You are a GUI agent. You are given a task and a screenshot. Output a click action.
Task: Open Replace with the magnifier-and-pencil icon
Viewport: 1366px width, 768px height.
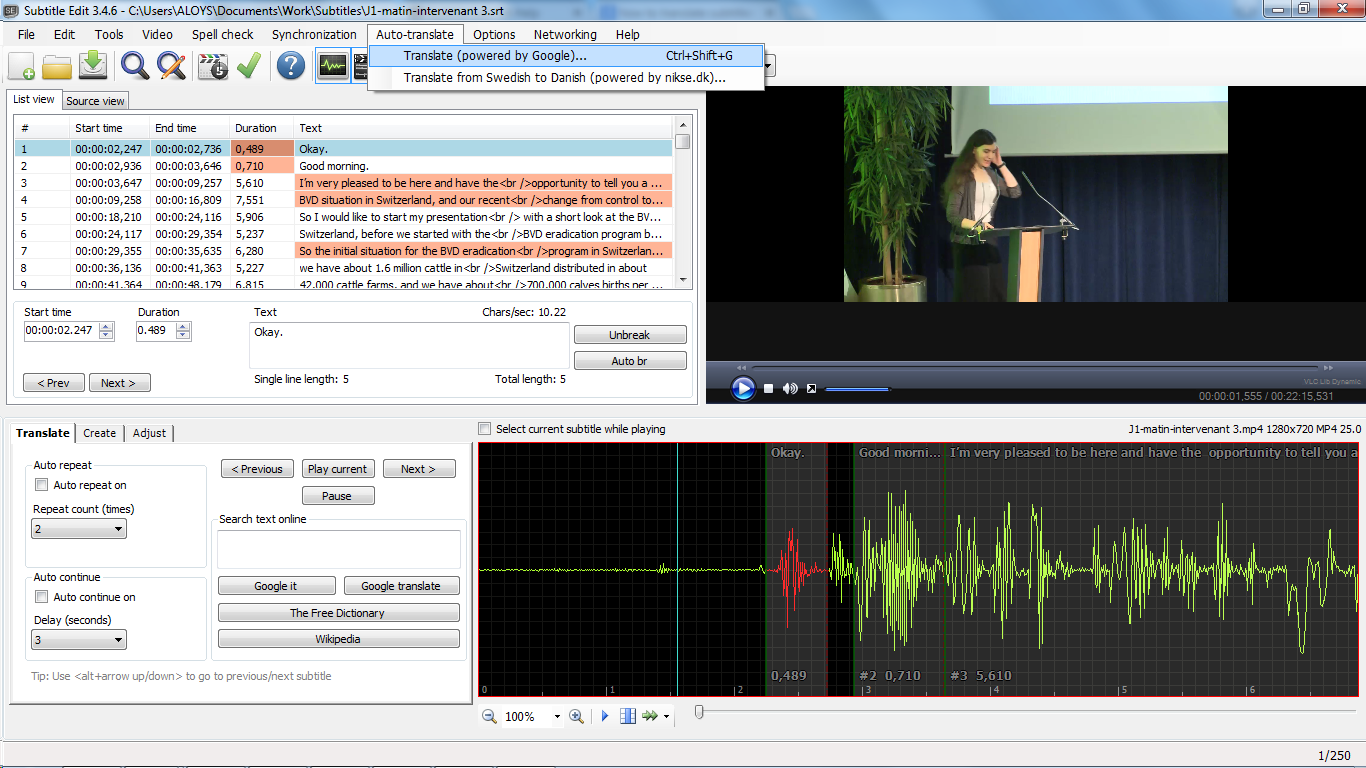pyautogui.click(x=172, y=67)
